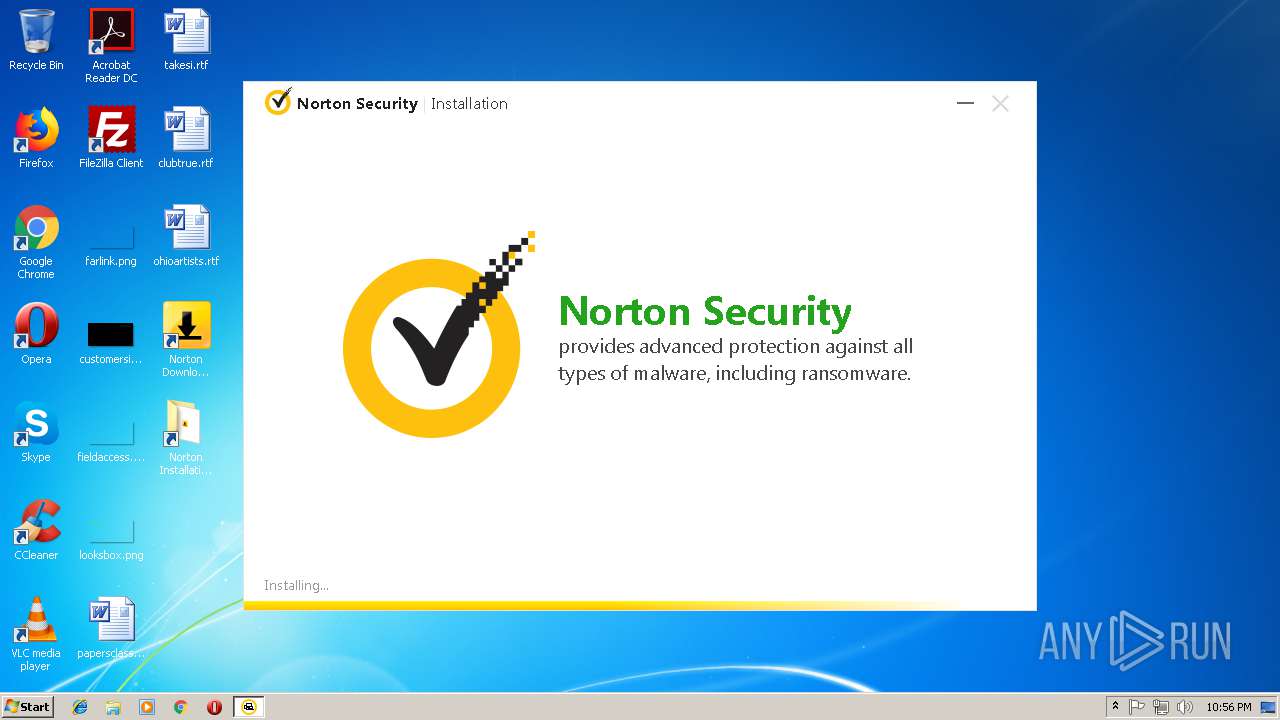Show hidden system tray icons

[x=1115, y=706]
